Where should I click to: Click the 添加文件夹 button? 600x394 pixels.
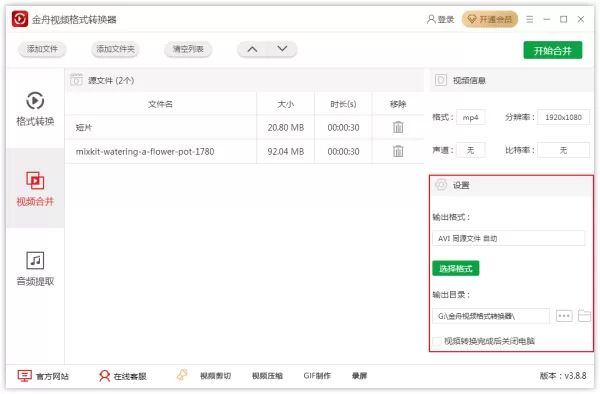[115, 49]
